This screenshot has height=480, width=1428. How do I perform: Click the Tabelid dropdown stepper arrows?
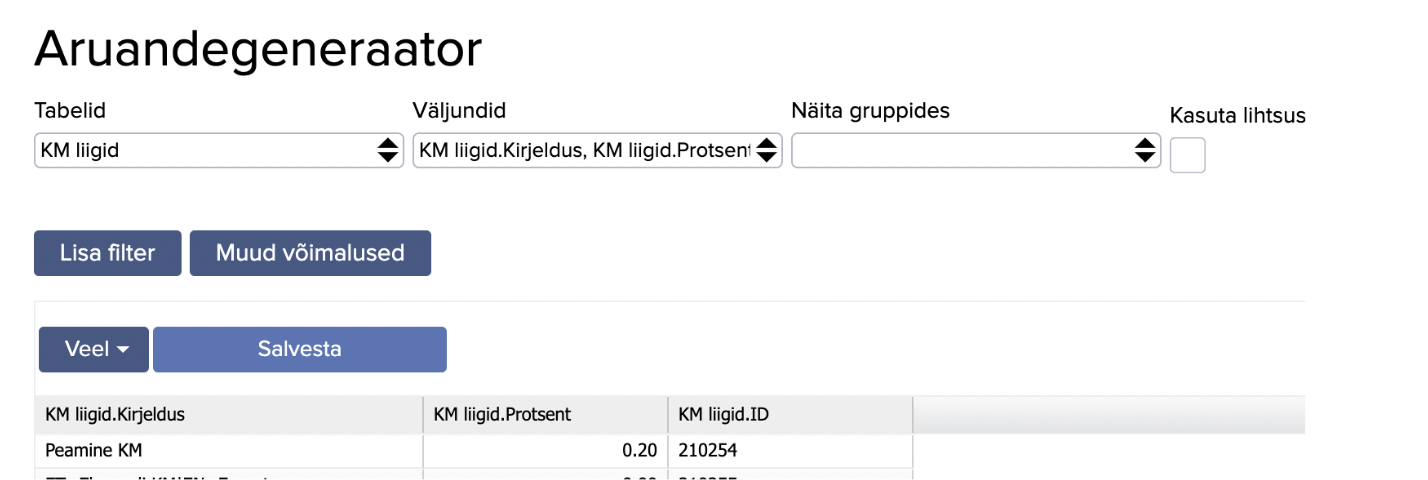pyautogui.click(x=387, y=151)
